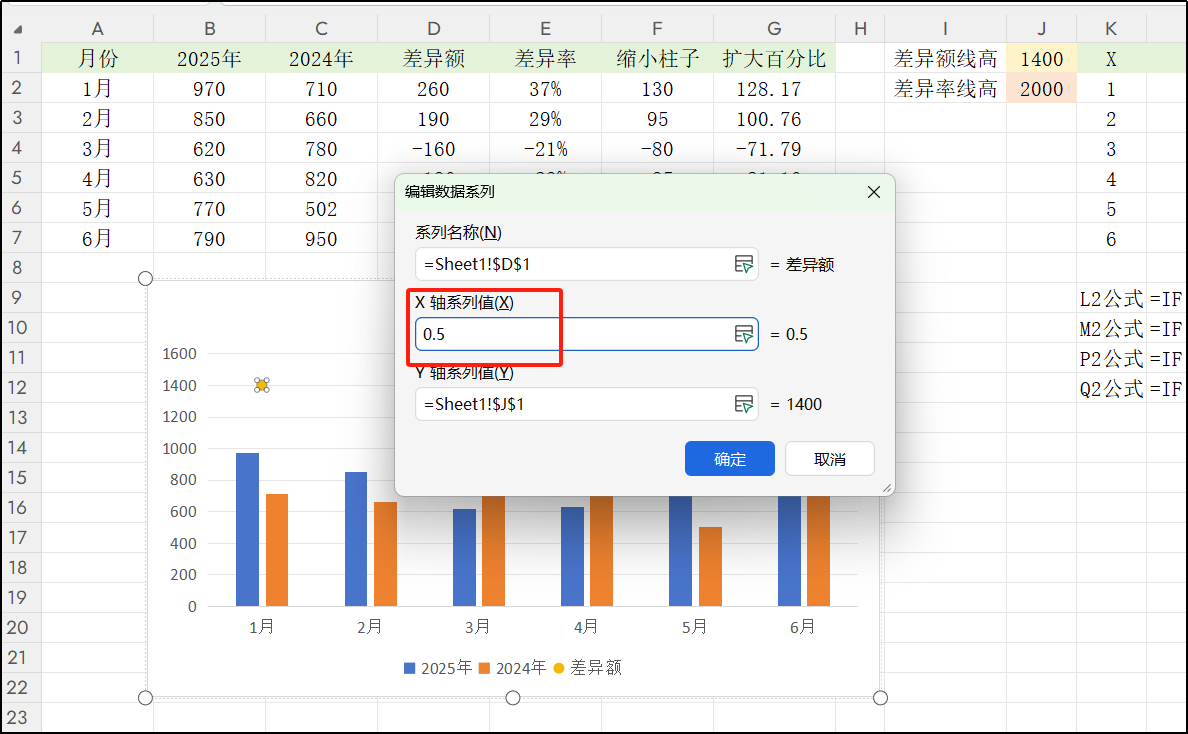Click cell with value 970

[x=209, y=89]
